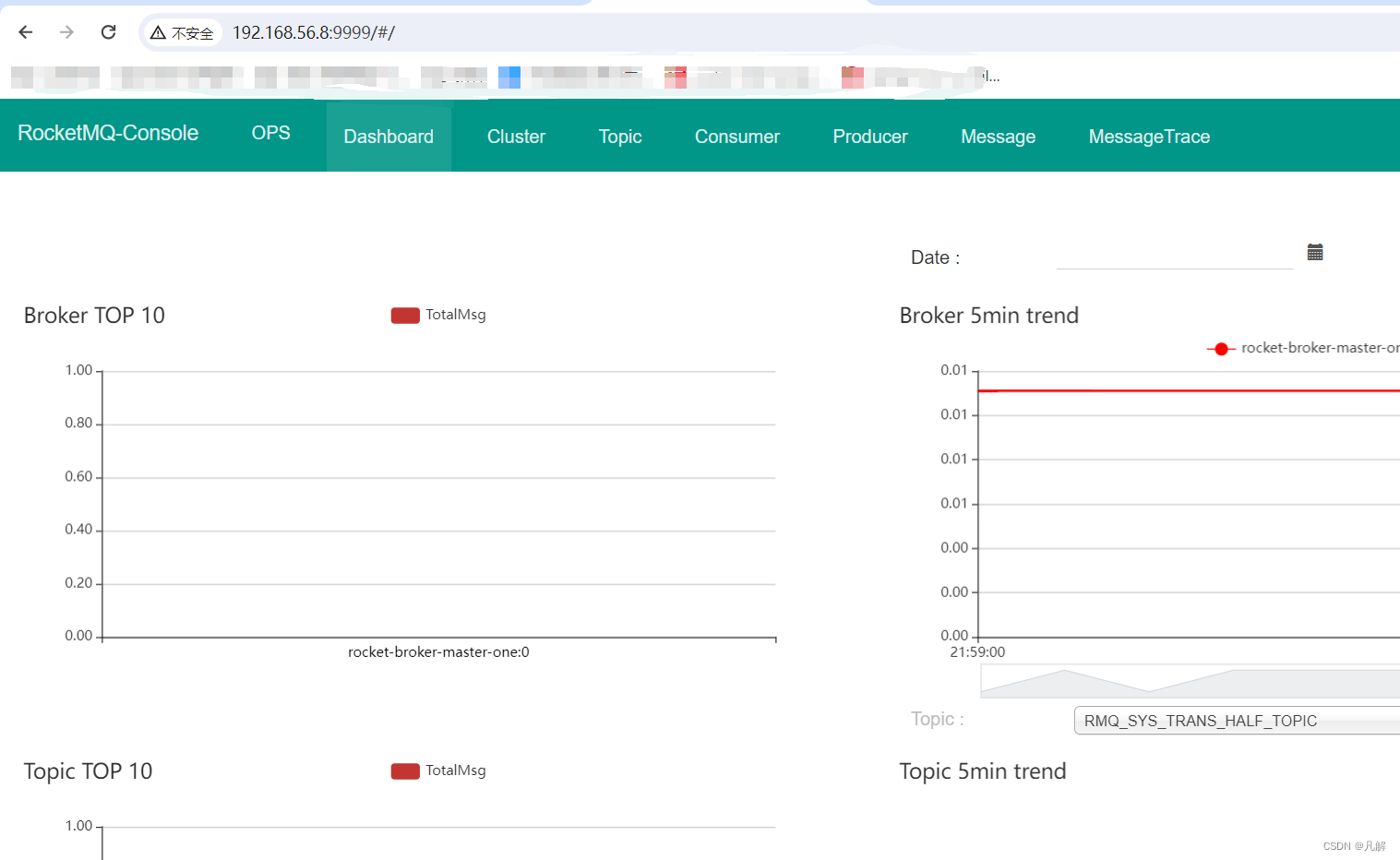Click the Broker TOP 10 heading
1400x860 pixels.
click(94, 316)
